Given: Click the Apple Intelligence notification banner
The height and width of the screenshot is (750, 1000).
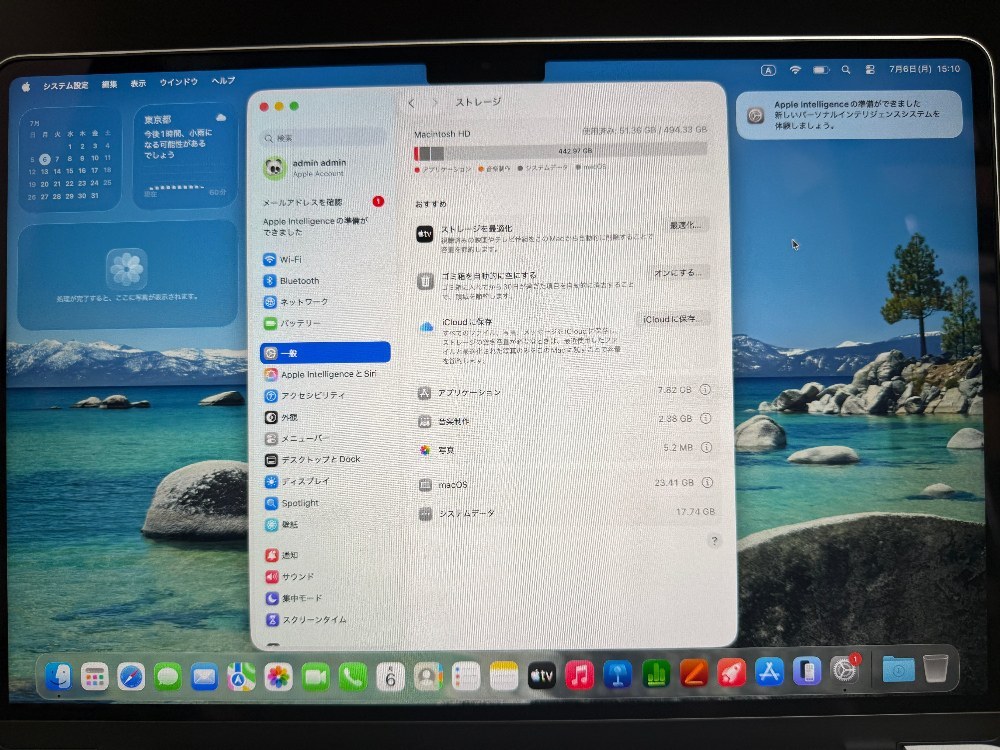Looking at the screenshot, I should 849,115.
